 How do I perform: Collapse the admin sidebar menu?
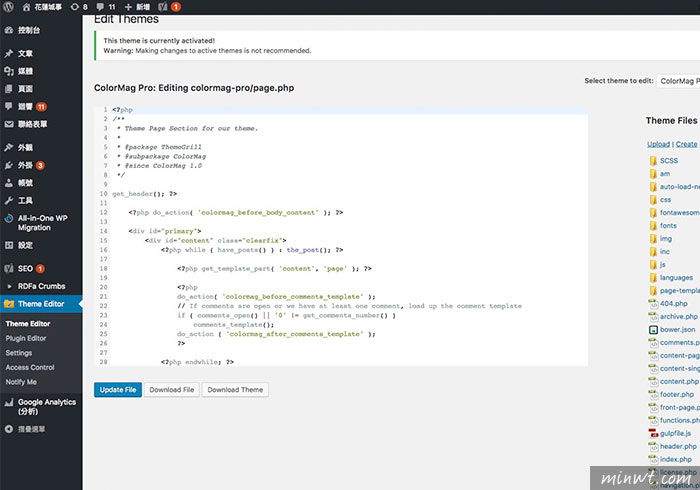click(26, 429)
